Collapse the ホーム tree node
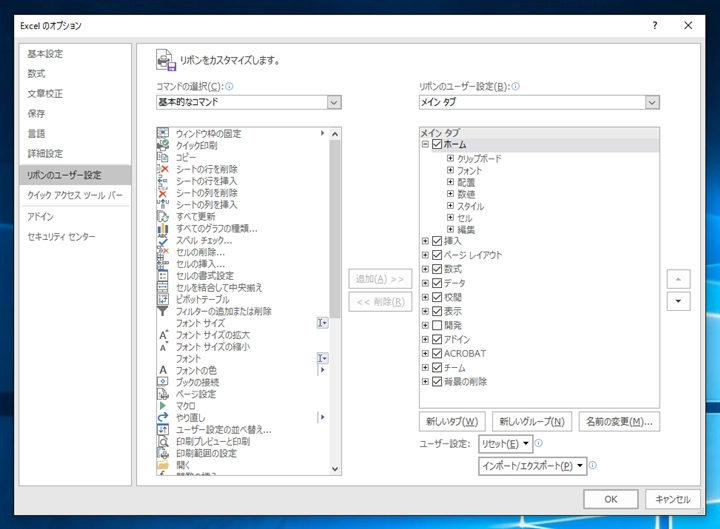Screen dimensions: 720x529 425,144
